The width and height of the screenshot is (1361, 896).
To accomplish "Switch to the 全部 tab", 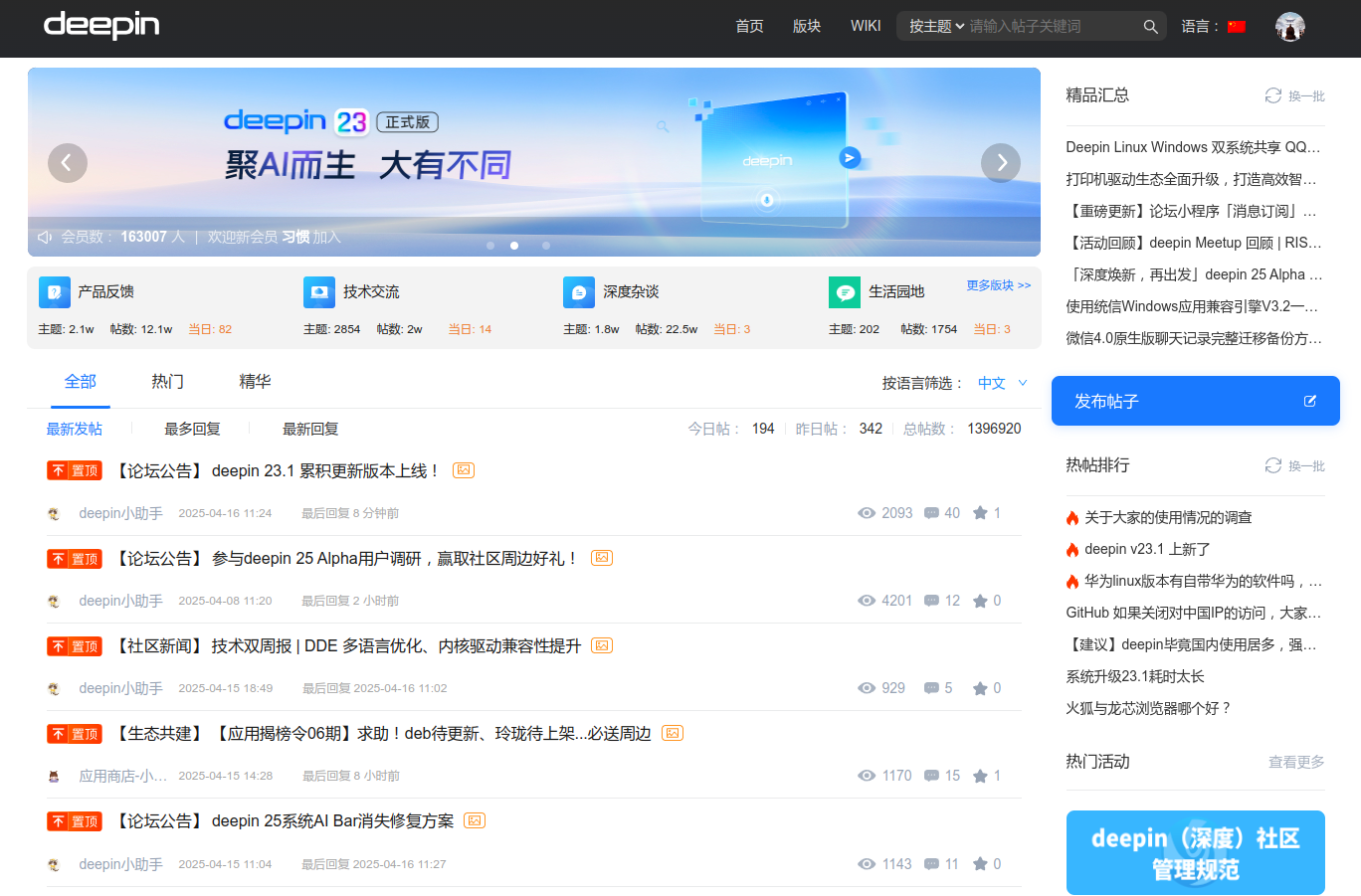I will (81, 382).
